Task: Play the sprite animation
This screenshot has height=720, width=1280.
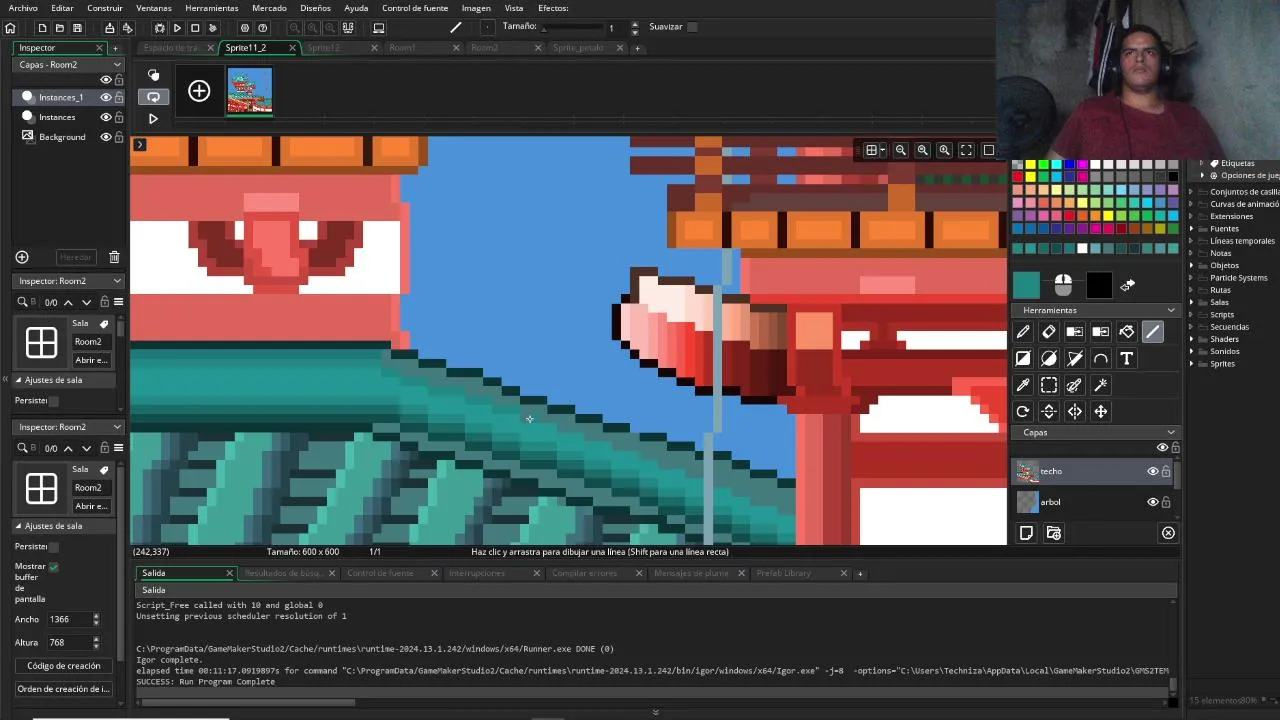Action: (153, 118)
